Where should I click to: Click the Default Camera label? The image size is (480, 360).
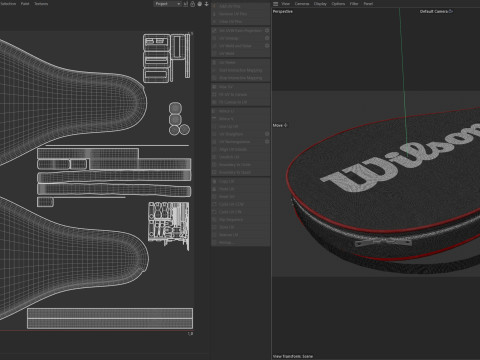click(x=434, y=11)
